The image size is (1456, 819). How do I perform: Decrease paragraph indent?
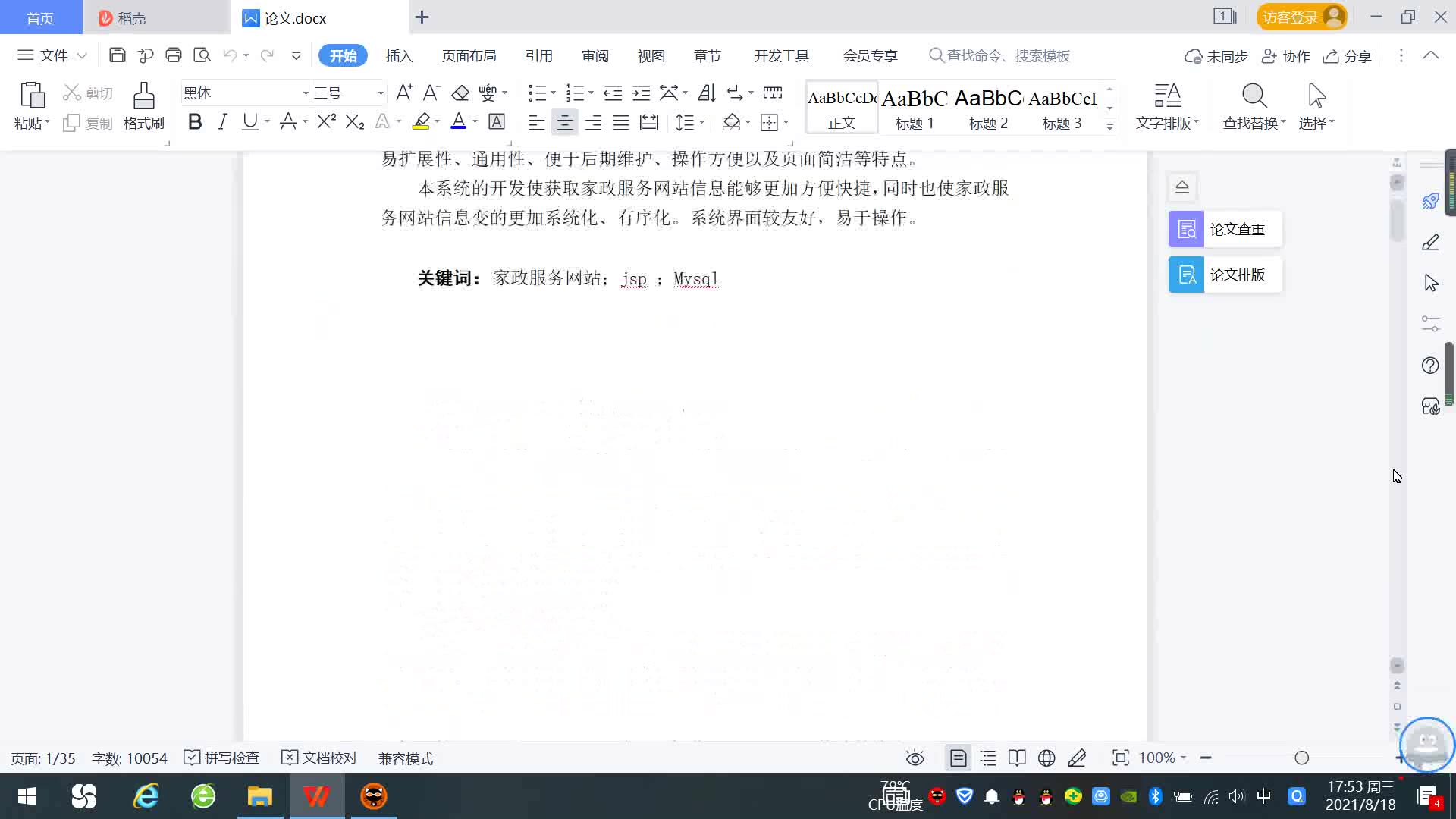click(x=613, y=93)
